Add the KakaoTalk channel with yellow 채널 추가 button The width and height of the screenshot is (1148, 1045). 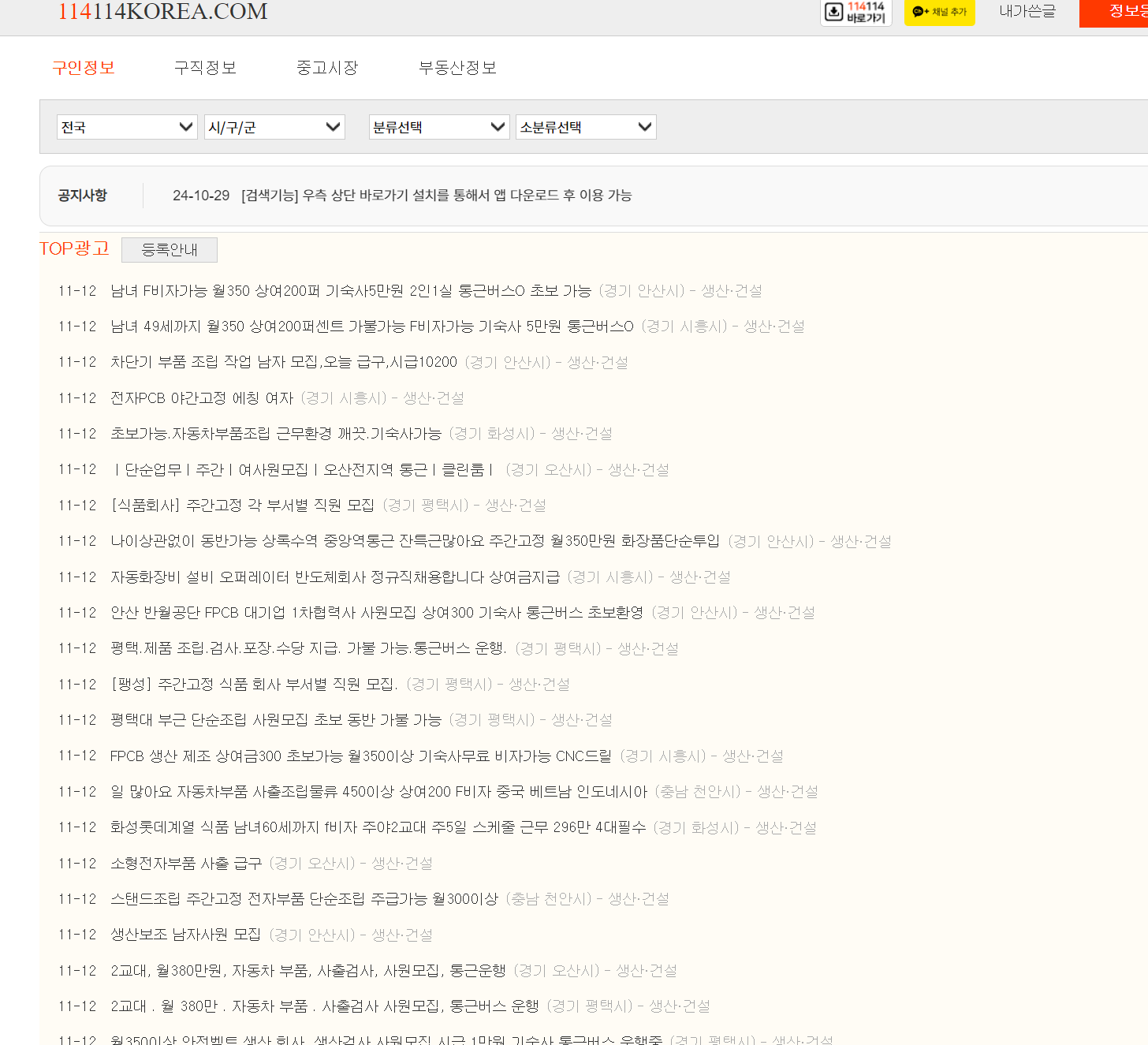(x=939, y=13)
